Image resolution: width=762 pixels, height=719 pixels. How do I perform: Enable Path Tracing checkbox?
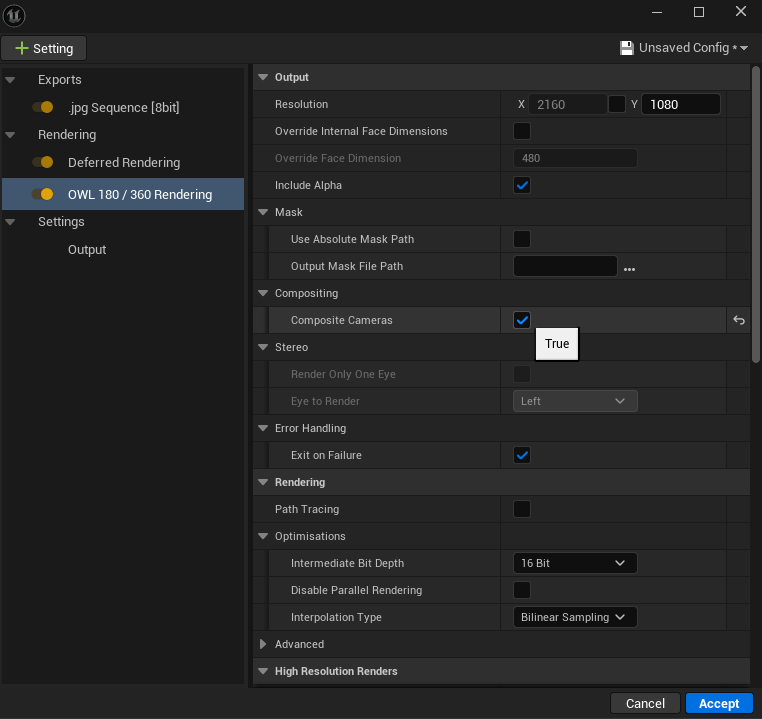[x=522, y=509]
